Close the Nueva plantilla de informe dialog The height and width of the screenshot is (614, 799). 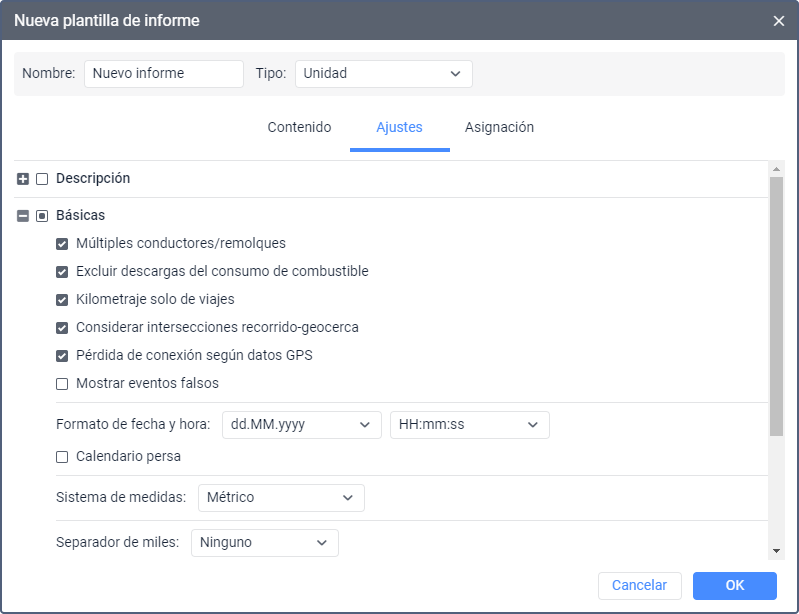(778, 21)
